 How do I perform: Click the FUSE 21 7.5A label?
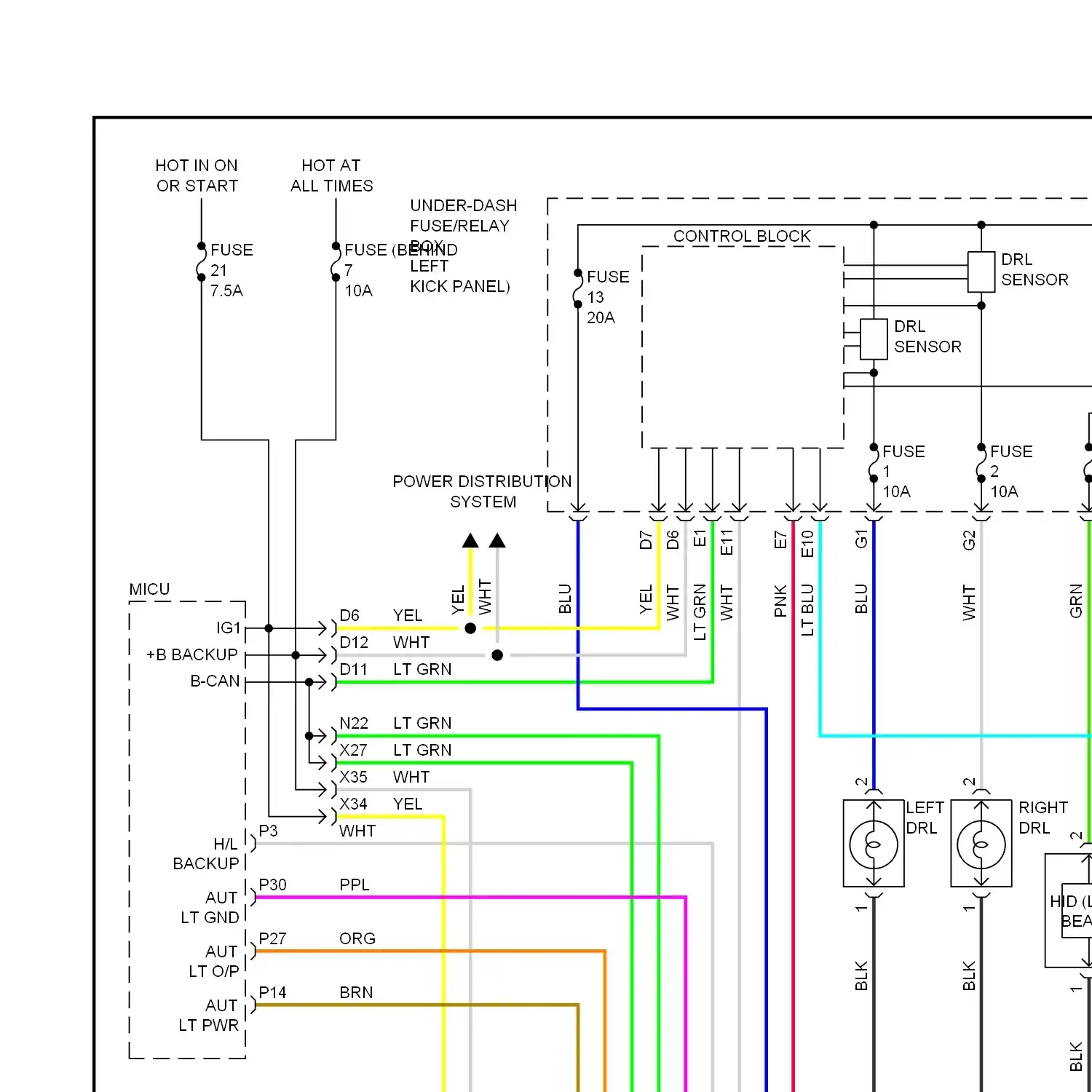click(232, 270)
